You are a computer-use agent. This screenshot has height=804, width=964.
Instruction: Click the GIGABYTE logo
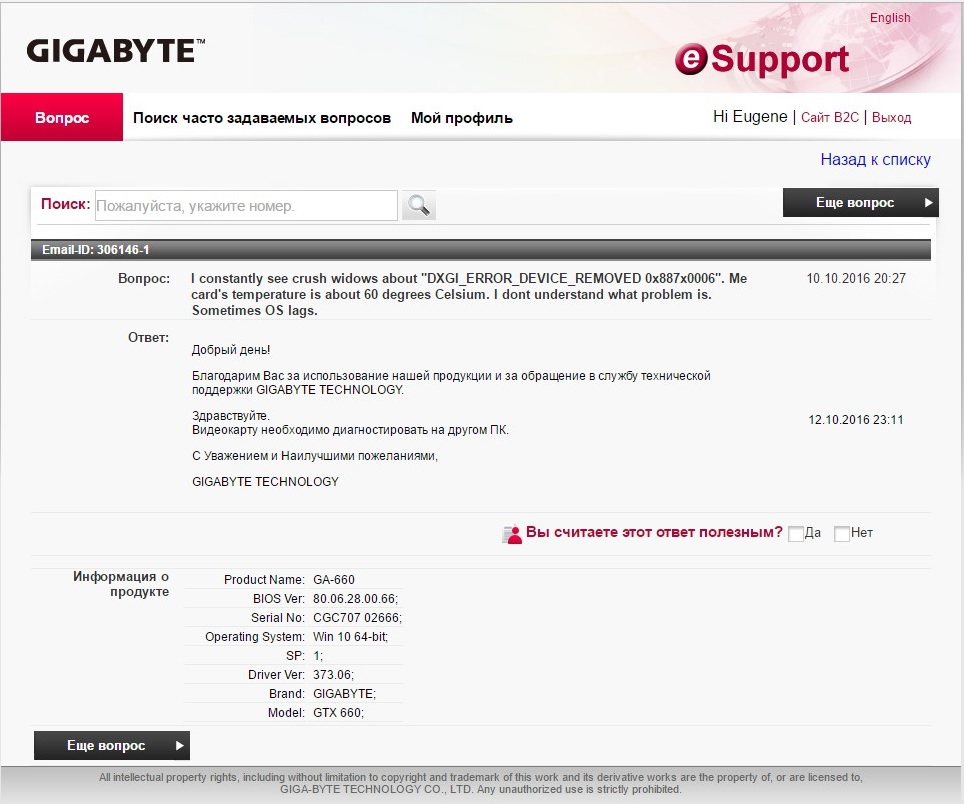click(x=116, y=51)
